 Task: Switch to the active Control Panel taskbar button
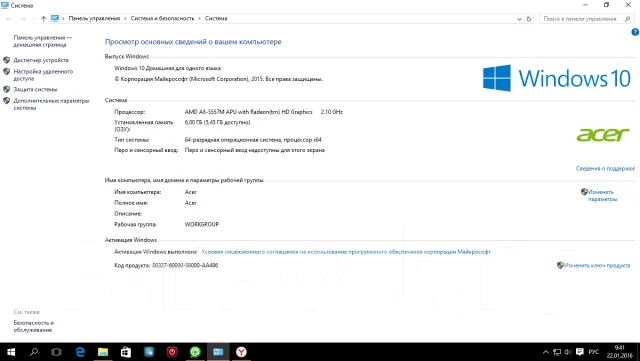(x=218, y=352)
